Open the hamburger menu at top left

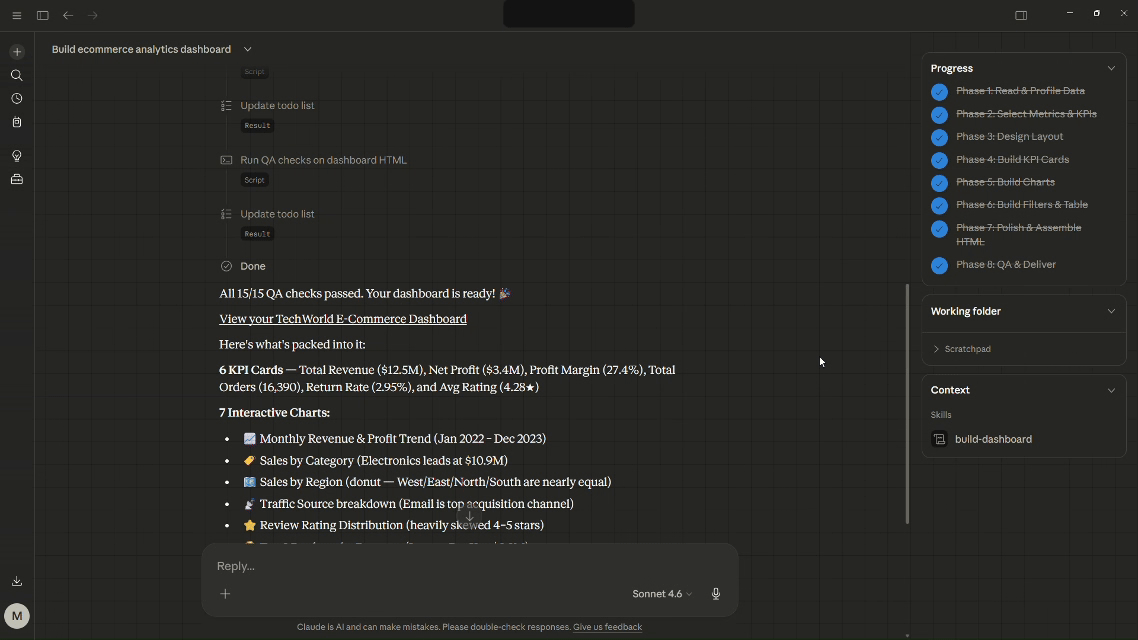pos(17,15)
